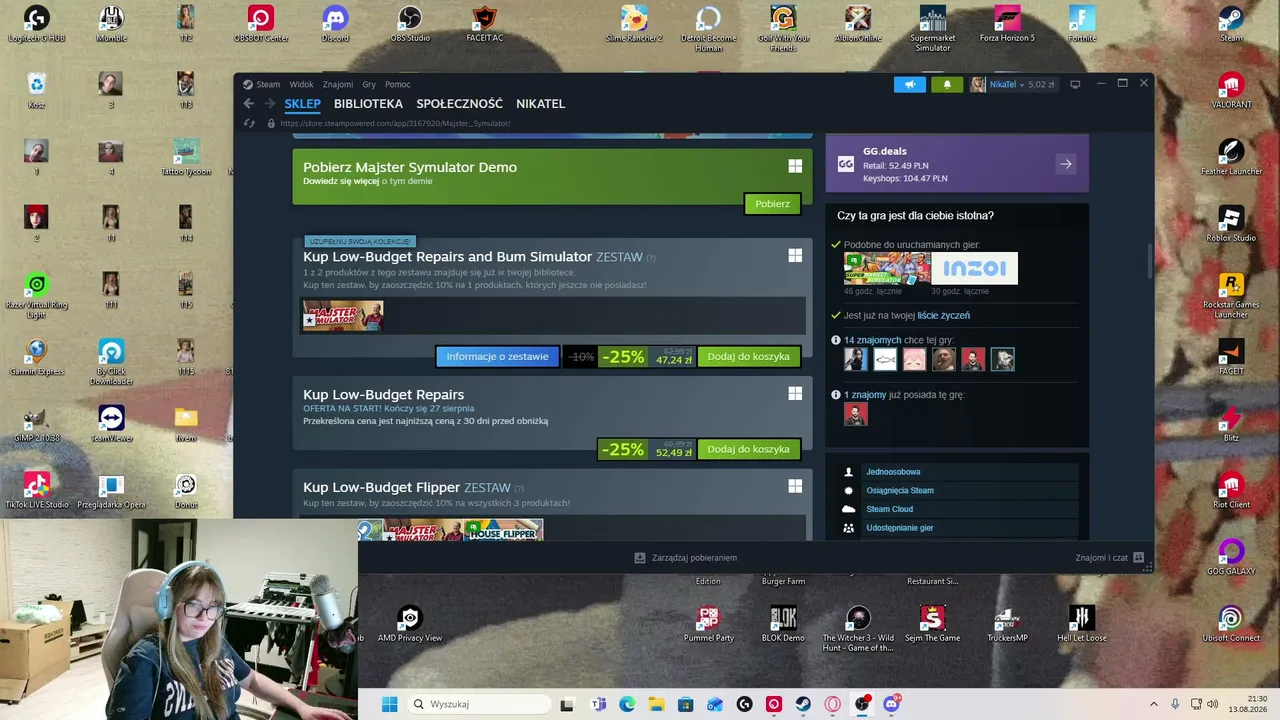
Task: Open OBS Studio desktop shortcut
Action: pos(410,25)
